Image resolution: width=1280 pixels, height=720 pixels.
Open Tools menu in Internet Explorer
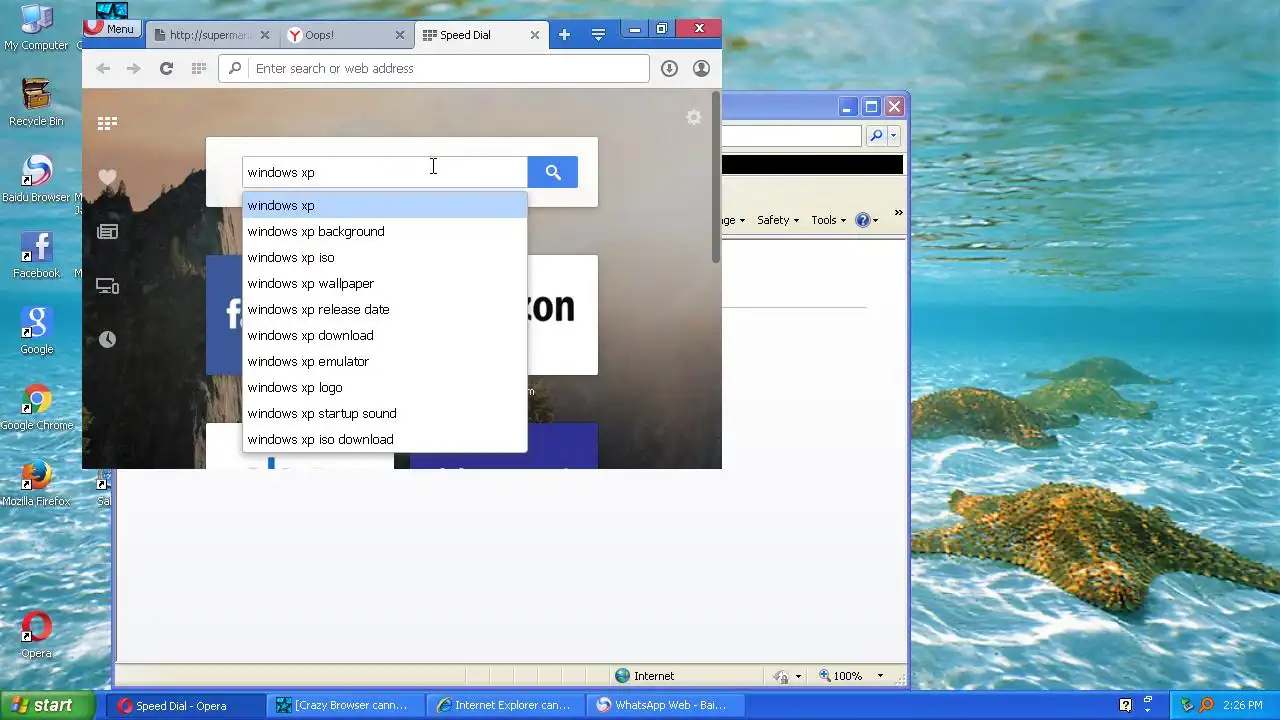(x=828, y=220)
